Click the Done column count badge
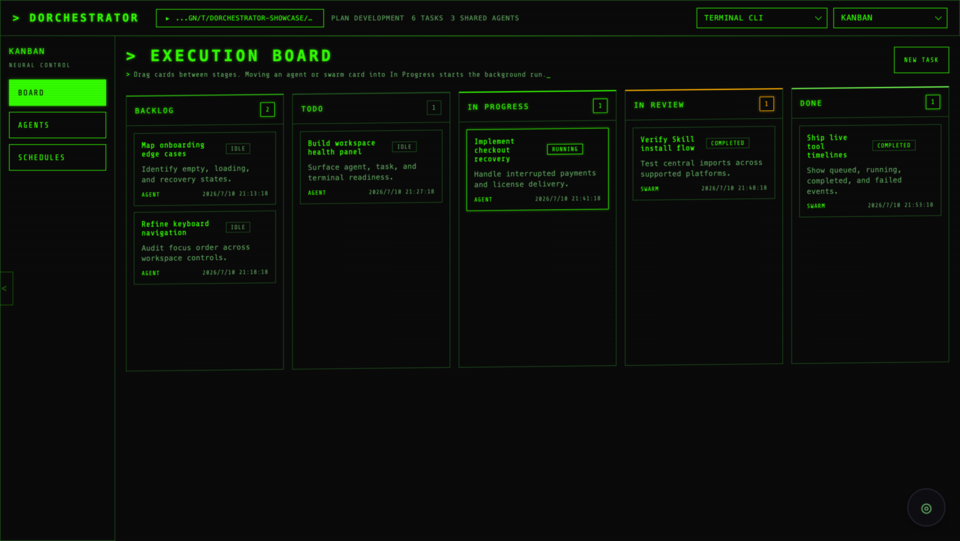Screen dimensions: 960x541 pyautogui.click(x=932, y=102)
